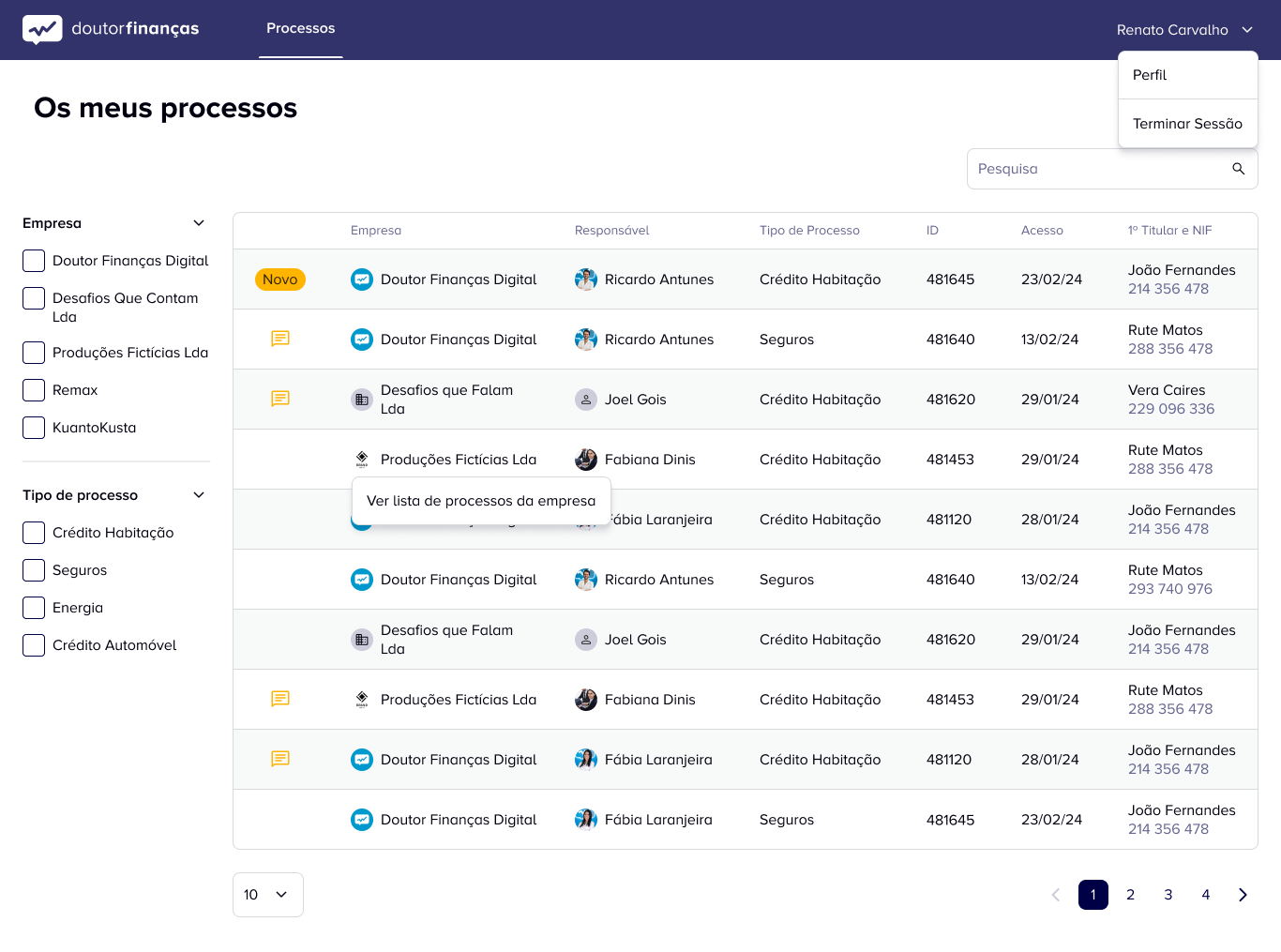Collapse the Empresa filter section

199,223
